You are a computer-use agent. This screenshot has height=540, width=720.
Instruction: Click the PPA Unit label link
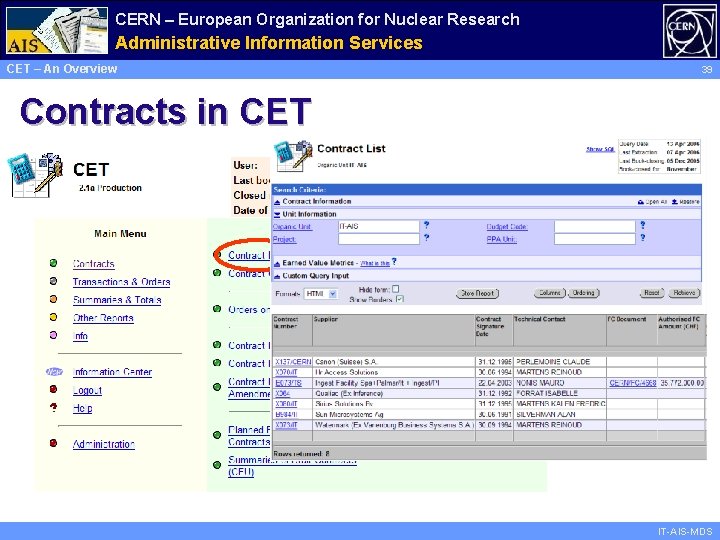[x=502, y=239]
